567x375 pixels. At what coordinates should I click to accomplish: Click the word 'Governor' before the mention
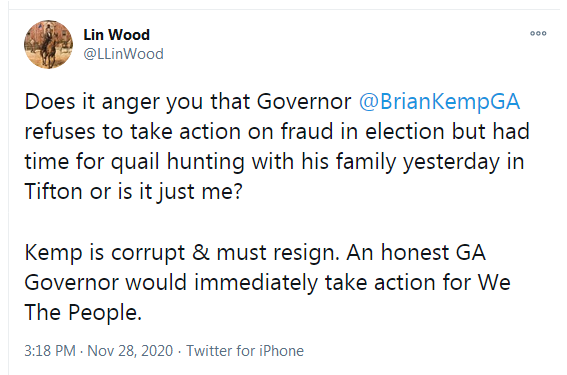[304, 102]
